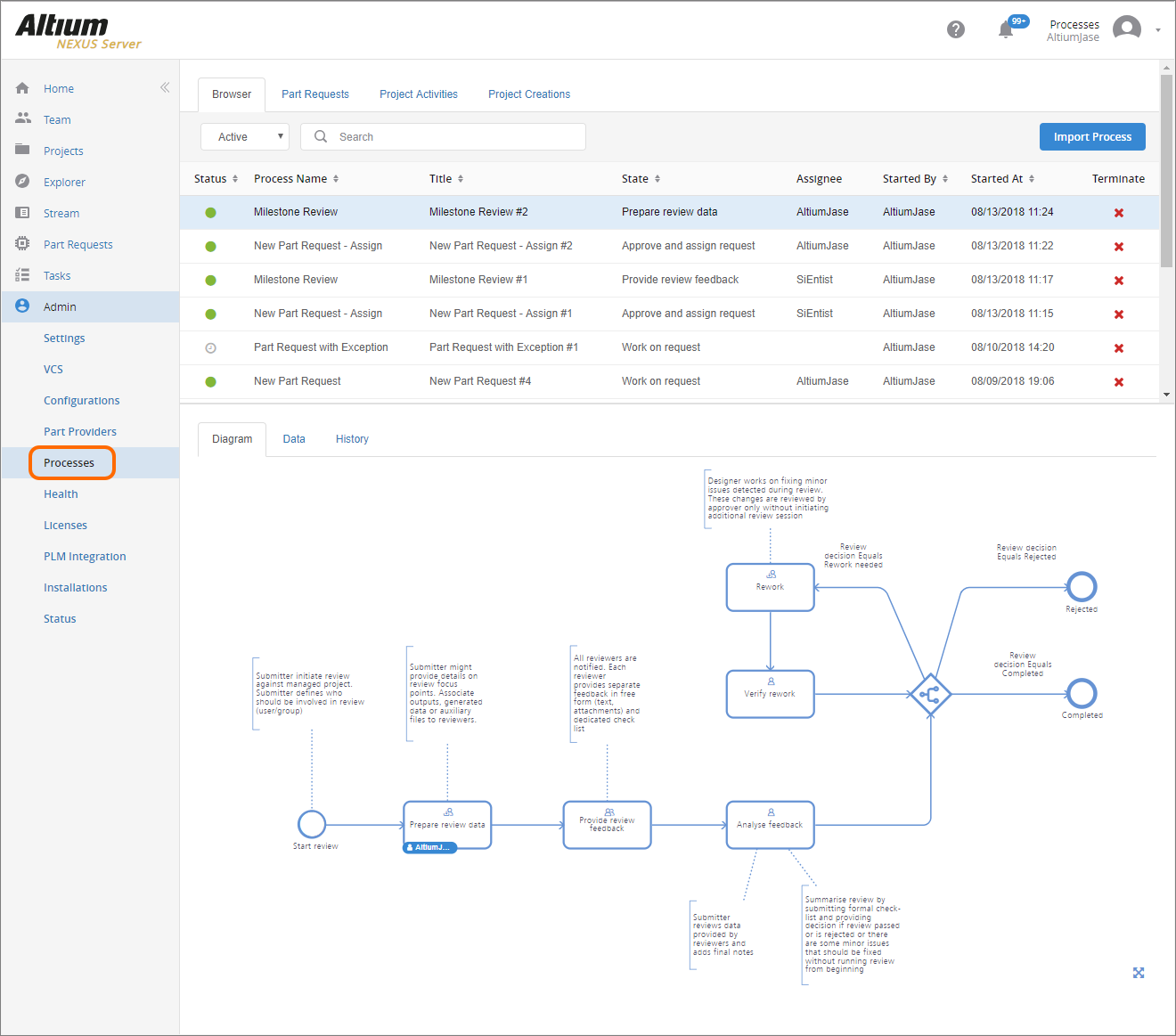Image resolution: width=1176 pixels, height=1036 pixels.
Task: Open the History tab
Action: (x=352, y=439)
